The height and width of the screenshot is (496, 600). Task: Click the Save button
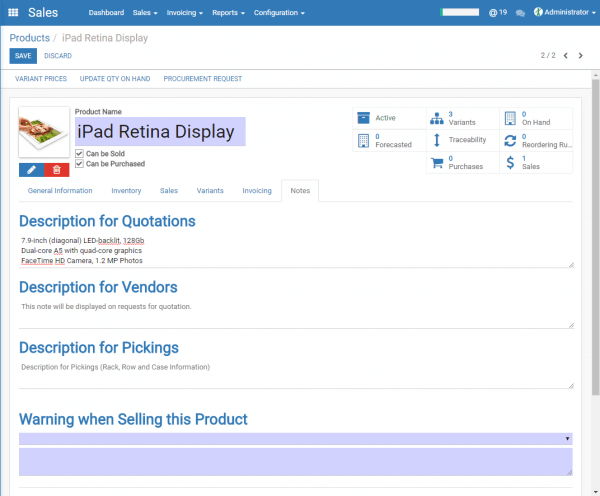coord(23,56)
